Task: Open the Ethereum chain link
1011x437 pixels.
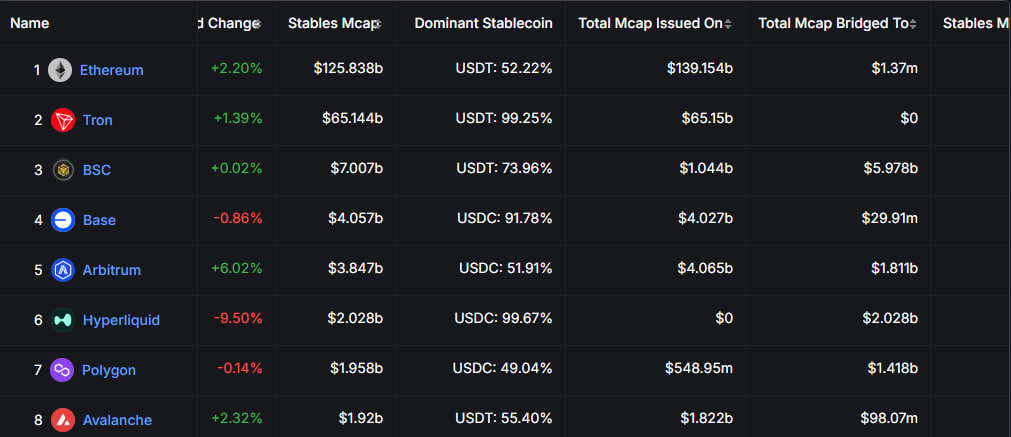Action: tap(111, 70)
